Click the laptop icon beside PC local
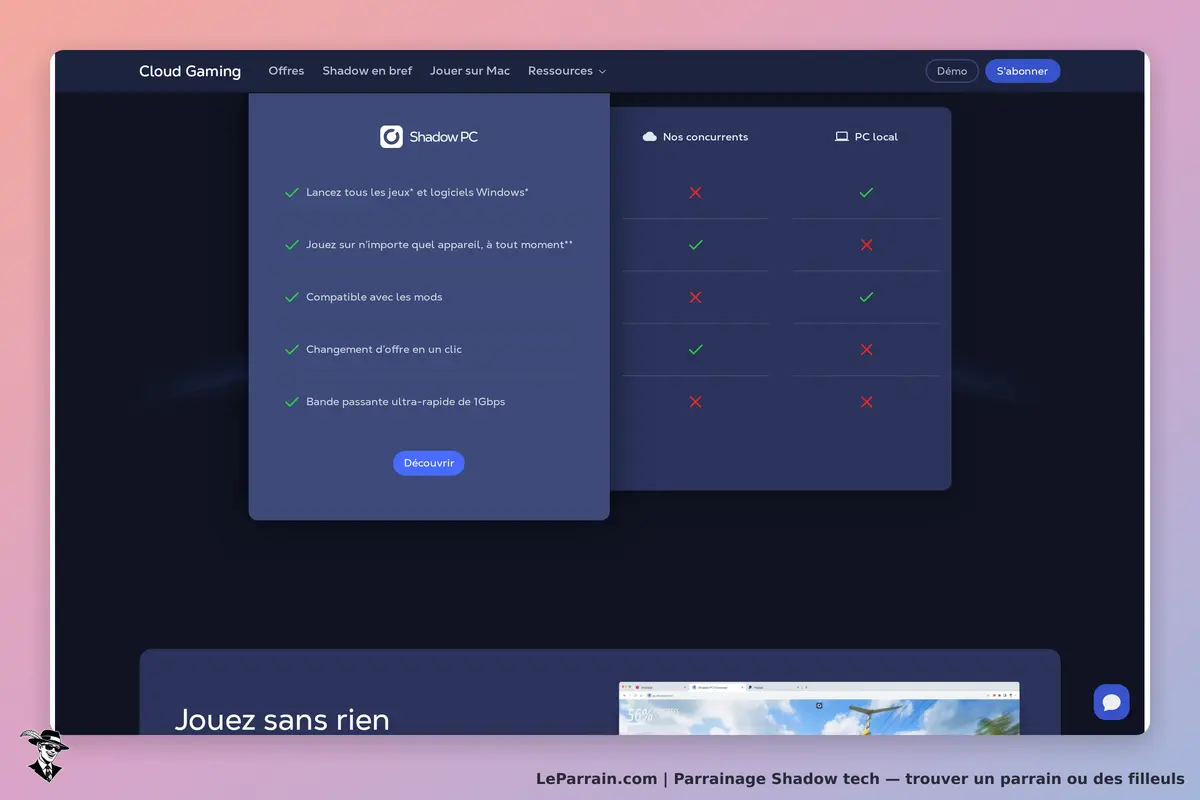 [842, 137]
